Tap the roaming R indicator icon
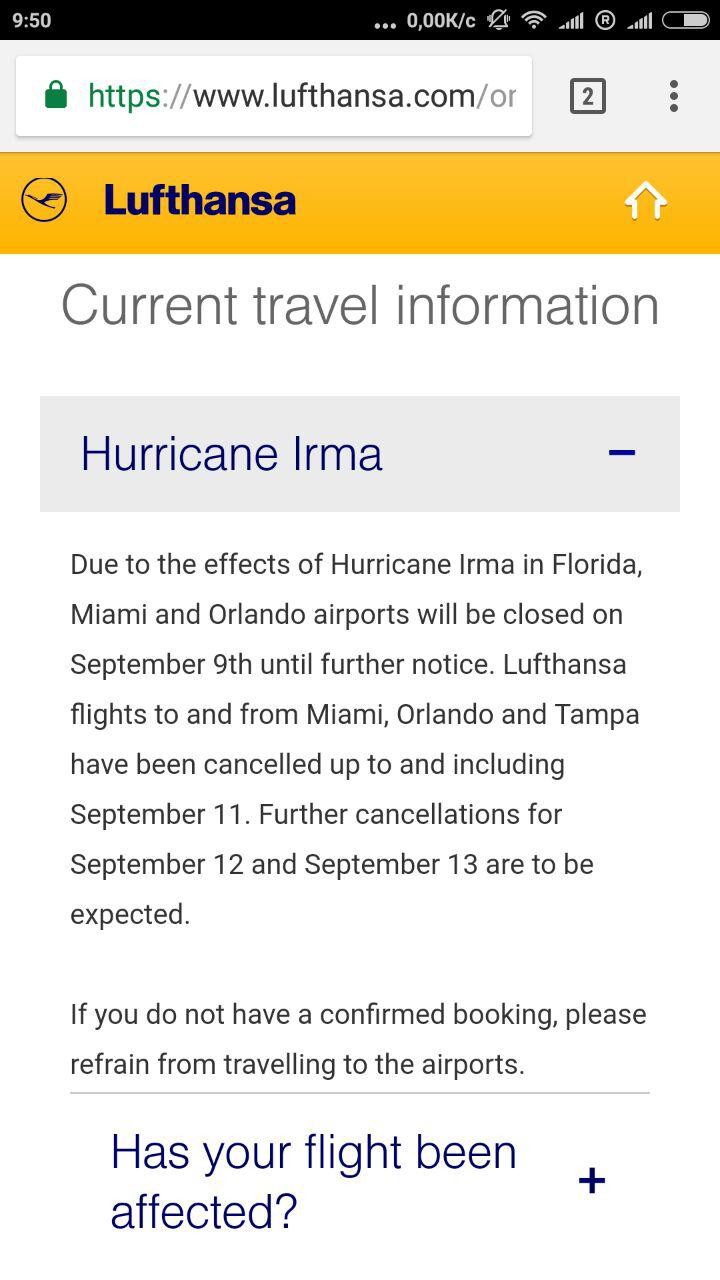This screenshot has width=720, height=1280. [604, 20]
